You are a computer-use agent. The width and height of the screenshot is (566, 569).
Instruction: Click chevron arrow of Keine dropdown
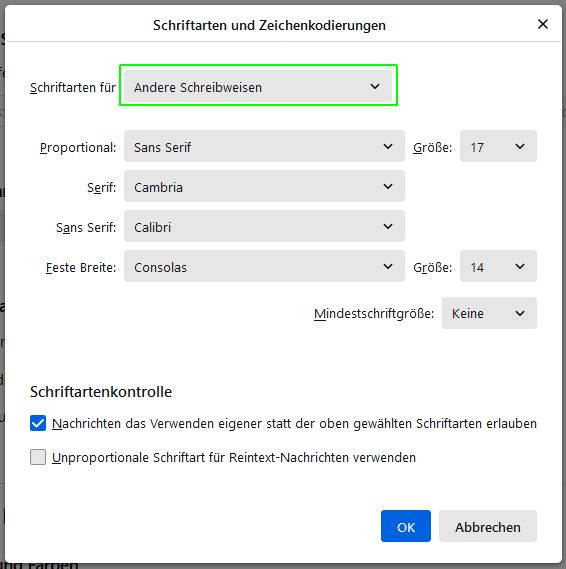click(x=520, y=313)
